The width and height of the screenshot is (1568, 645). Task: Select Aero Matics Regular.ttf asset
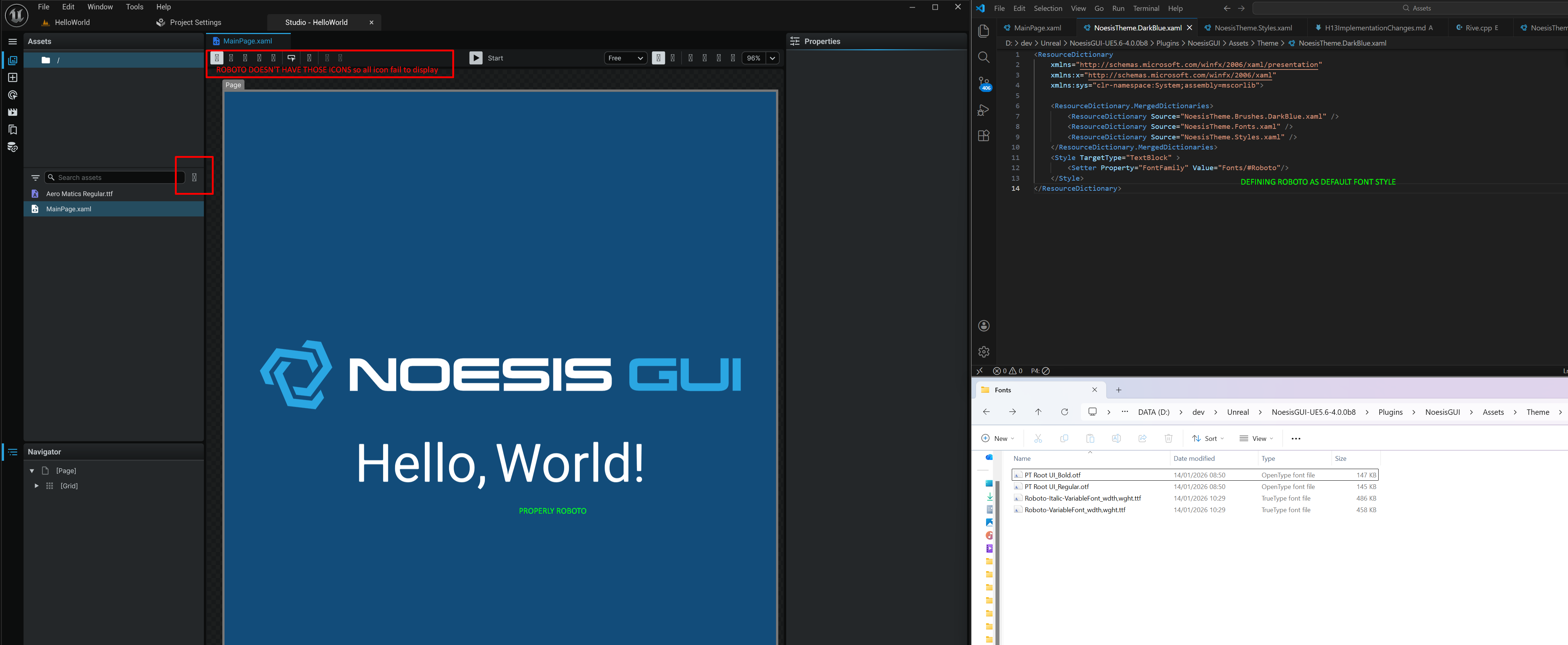point(114,194)
